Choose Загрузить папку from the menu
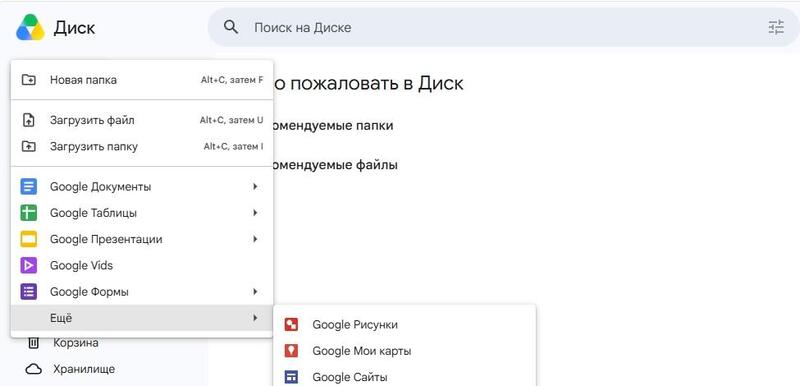The height and width of the screenshot is (386, 800). tap(142, 147)
